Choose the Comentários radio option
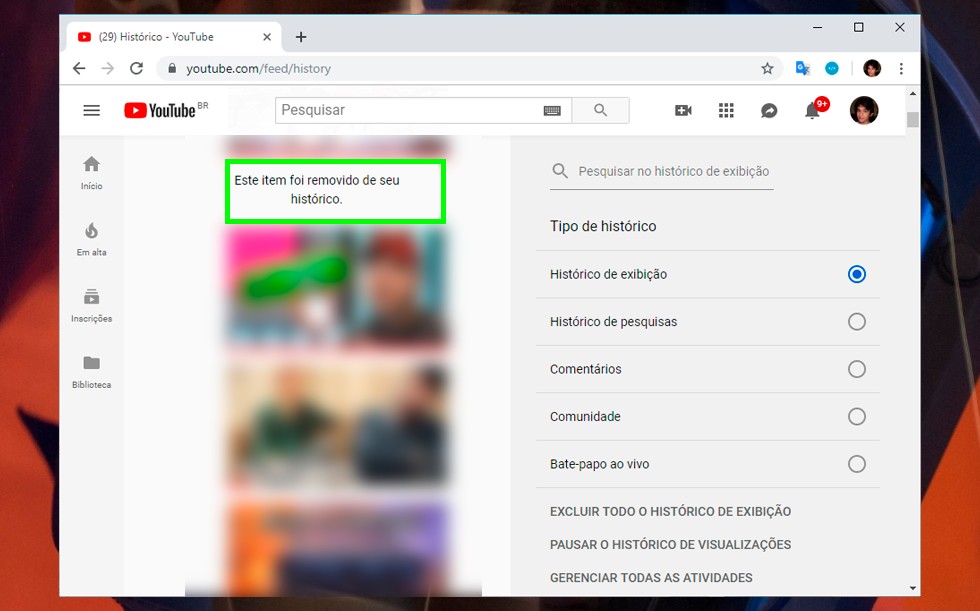The height and width of the screenshot is (611, 980). click(x=856, y=369)
